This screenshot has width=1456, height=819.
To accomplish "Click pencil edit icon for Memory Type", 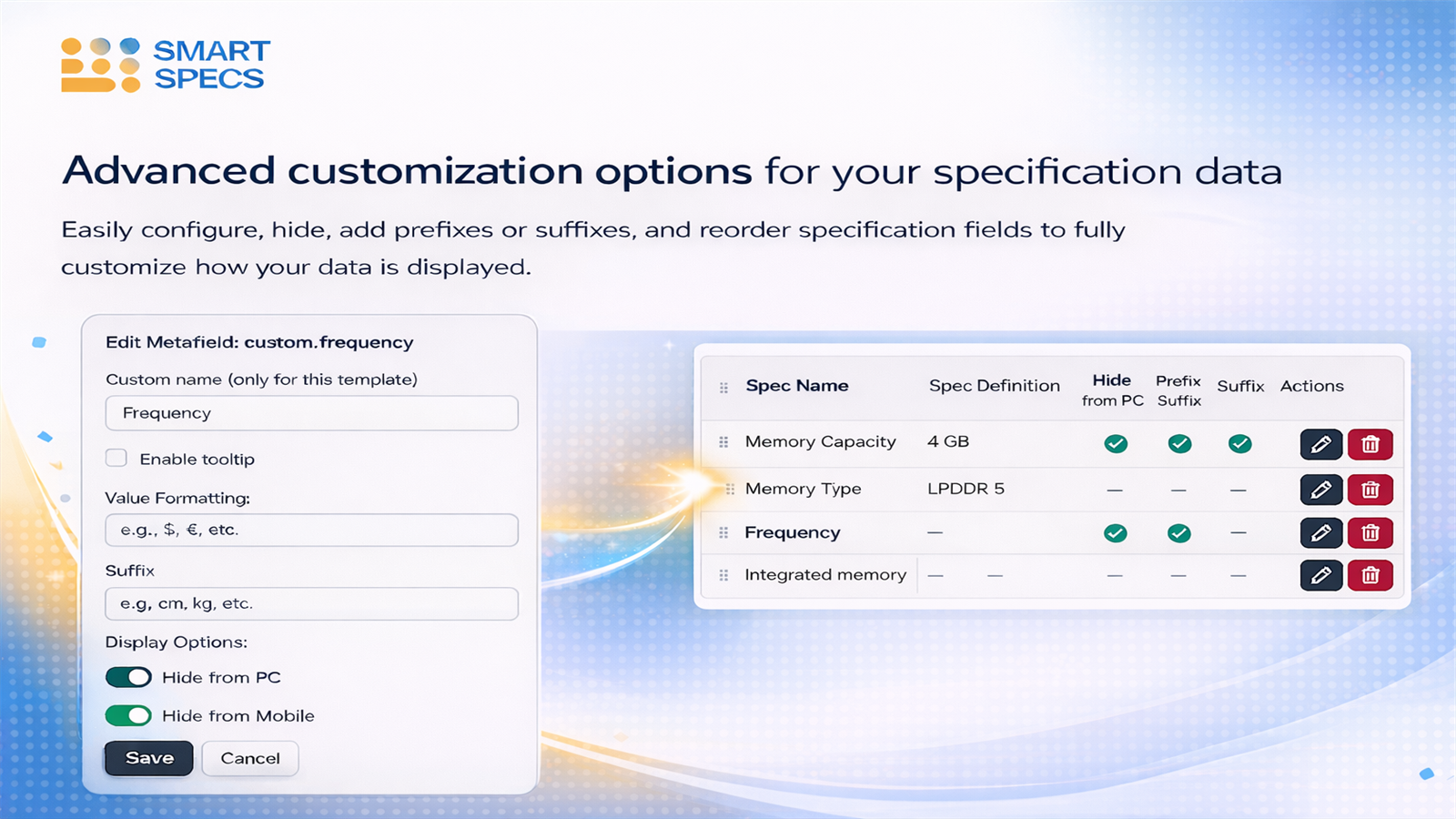I will point(1320,490).
